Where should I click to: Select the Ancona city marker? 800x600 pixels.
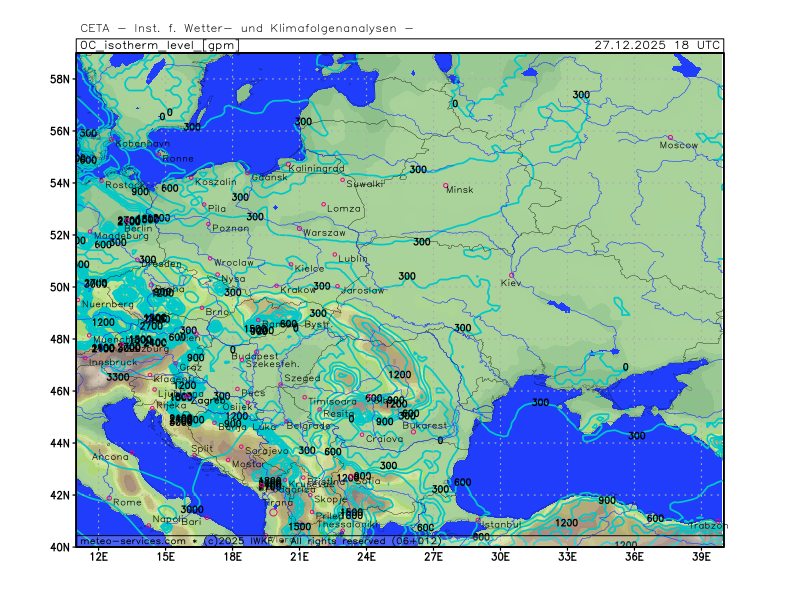click(x=132, y=453)
